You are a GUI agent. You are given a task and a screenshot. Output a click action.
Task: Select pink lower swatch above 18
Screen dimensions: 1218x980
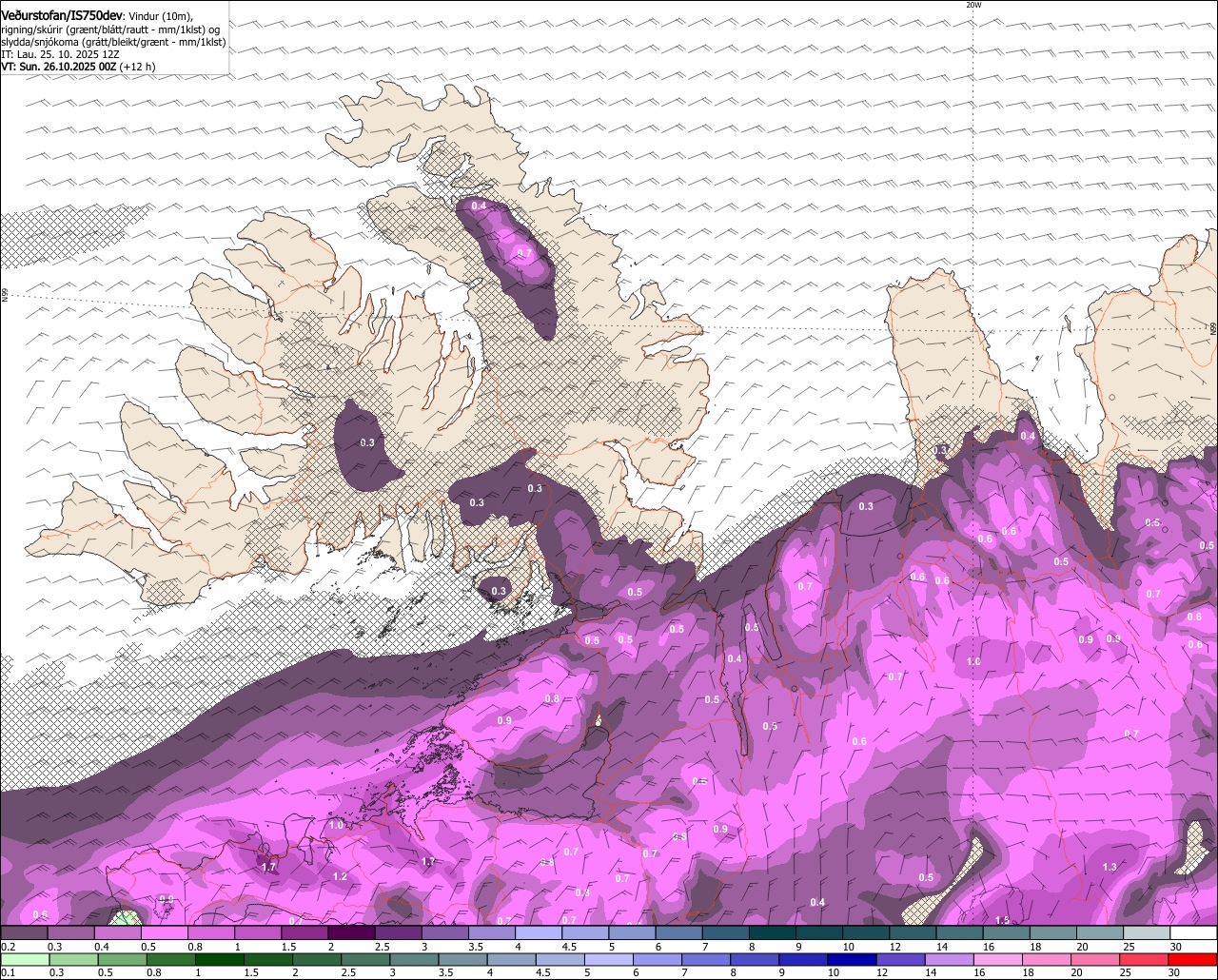tap(1048, 959)
